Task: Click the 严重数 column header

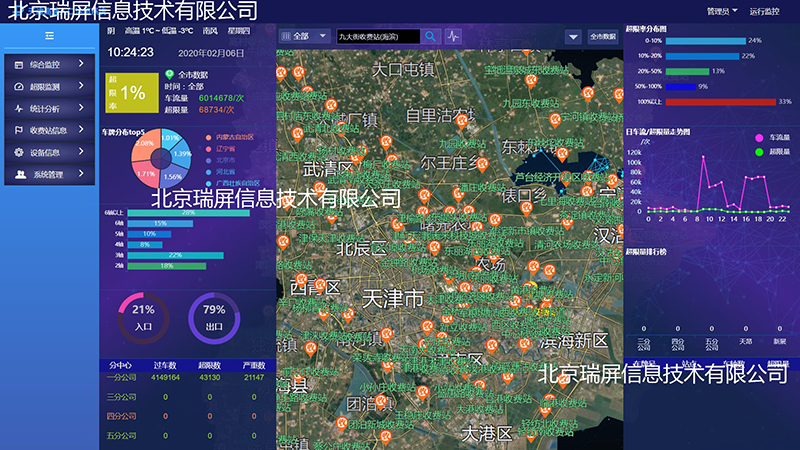Action: pos(254,365)
